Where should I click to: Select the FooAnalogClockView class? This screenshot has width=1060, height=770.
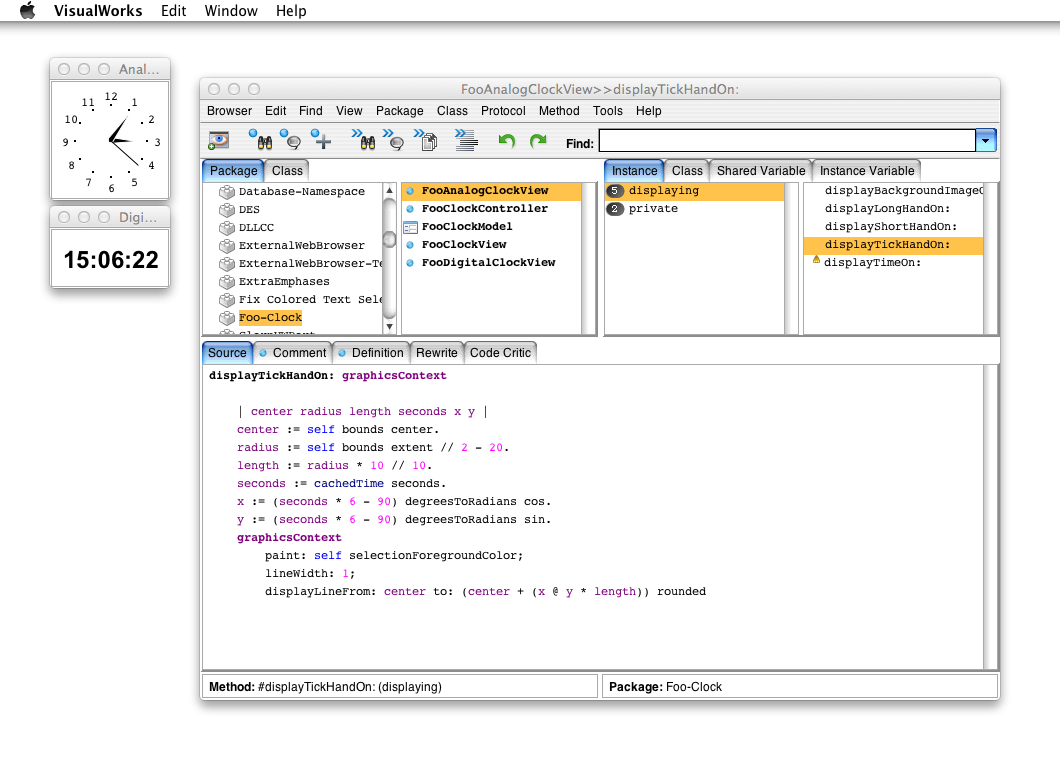click(491, 191)
